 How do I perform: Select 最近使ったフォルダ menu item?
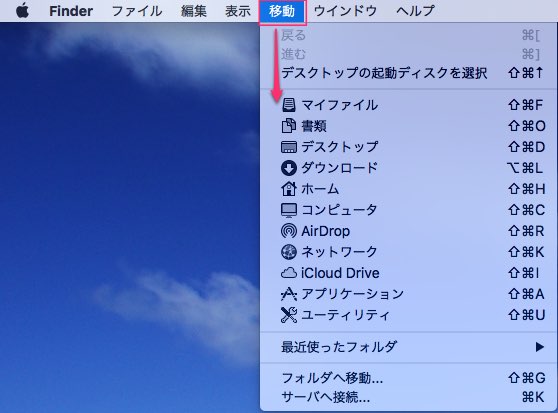(409, 347)
